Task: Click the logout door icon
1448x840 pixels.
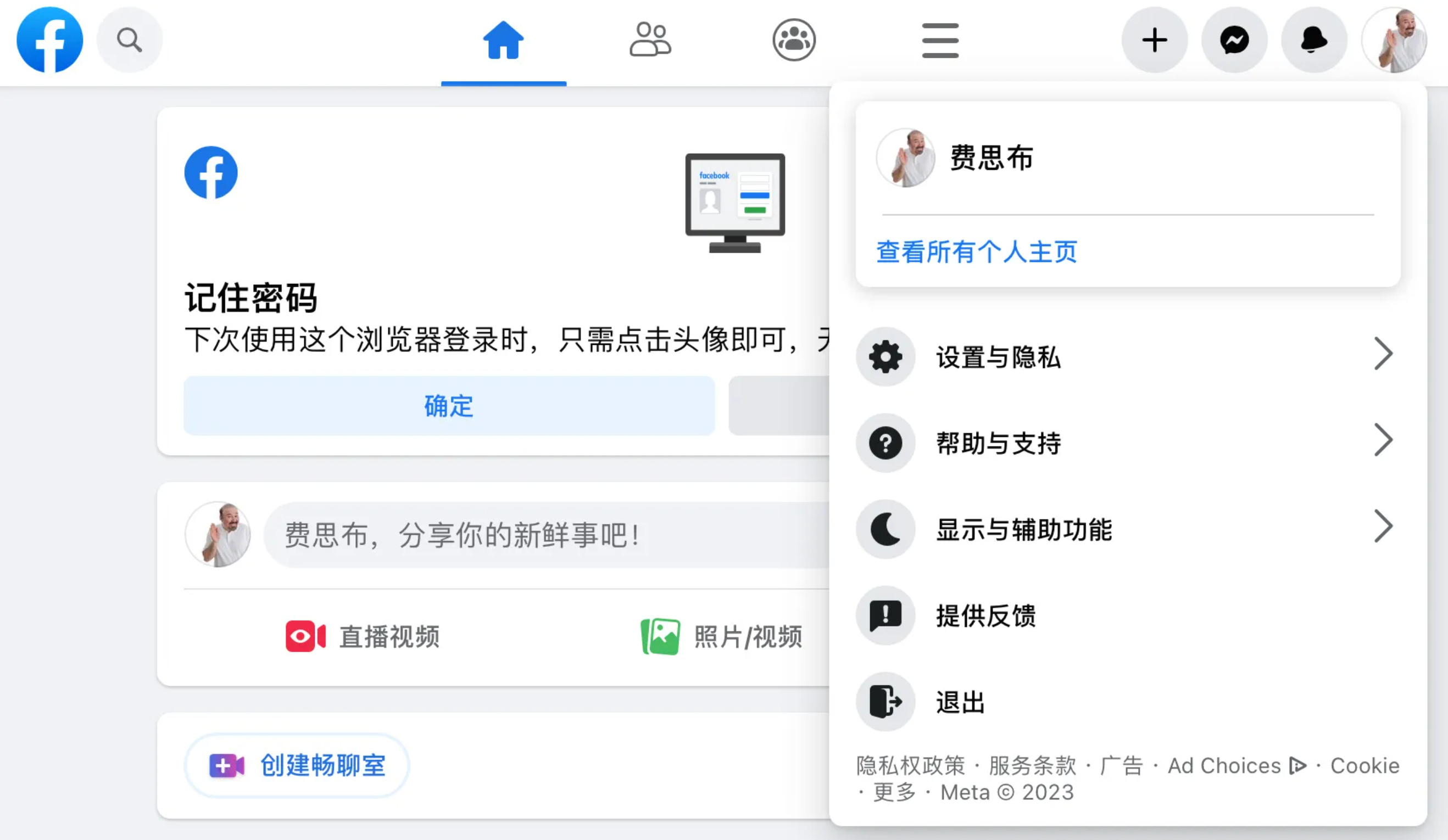Action: pos(885,702)
